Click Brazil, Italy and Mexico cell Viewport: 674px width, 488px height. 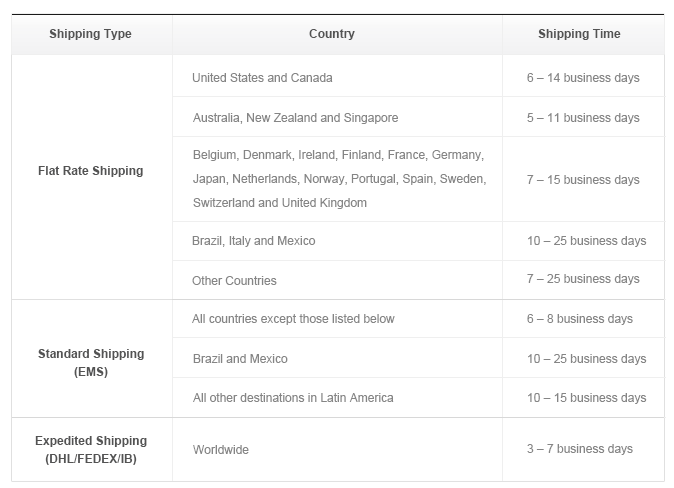[x=337, y=241]
